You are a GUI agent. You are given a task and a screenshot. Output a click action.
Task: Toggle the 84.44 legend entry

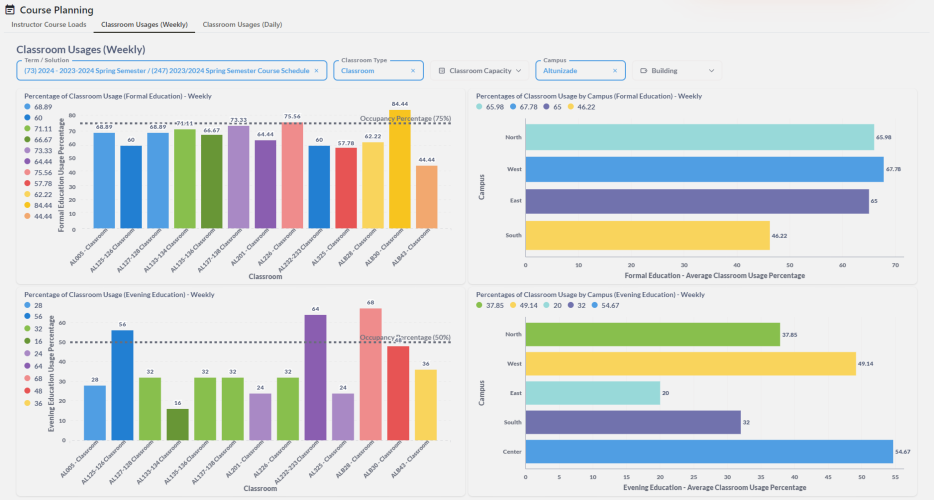tap(38, 206)
